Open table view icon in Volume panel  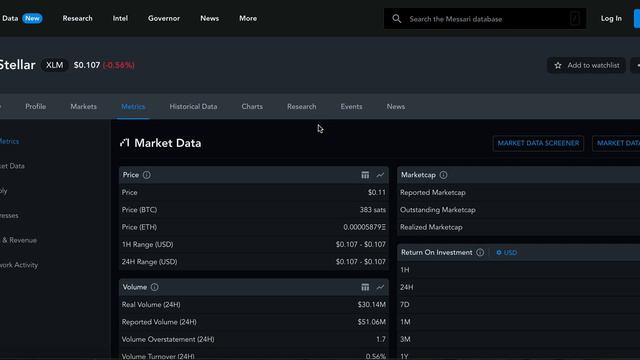[x=365, y=287]
